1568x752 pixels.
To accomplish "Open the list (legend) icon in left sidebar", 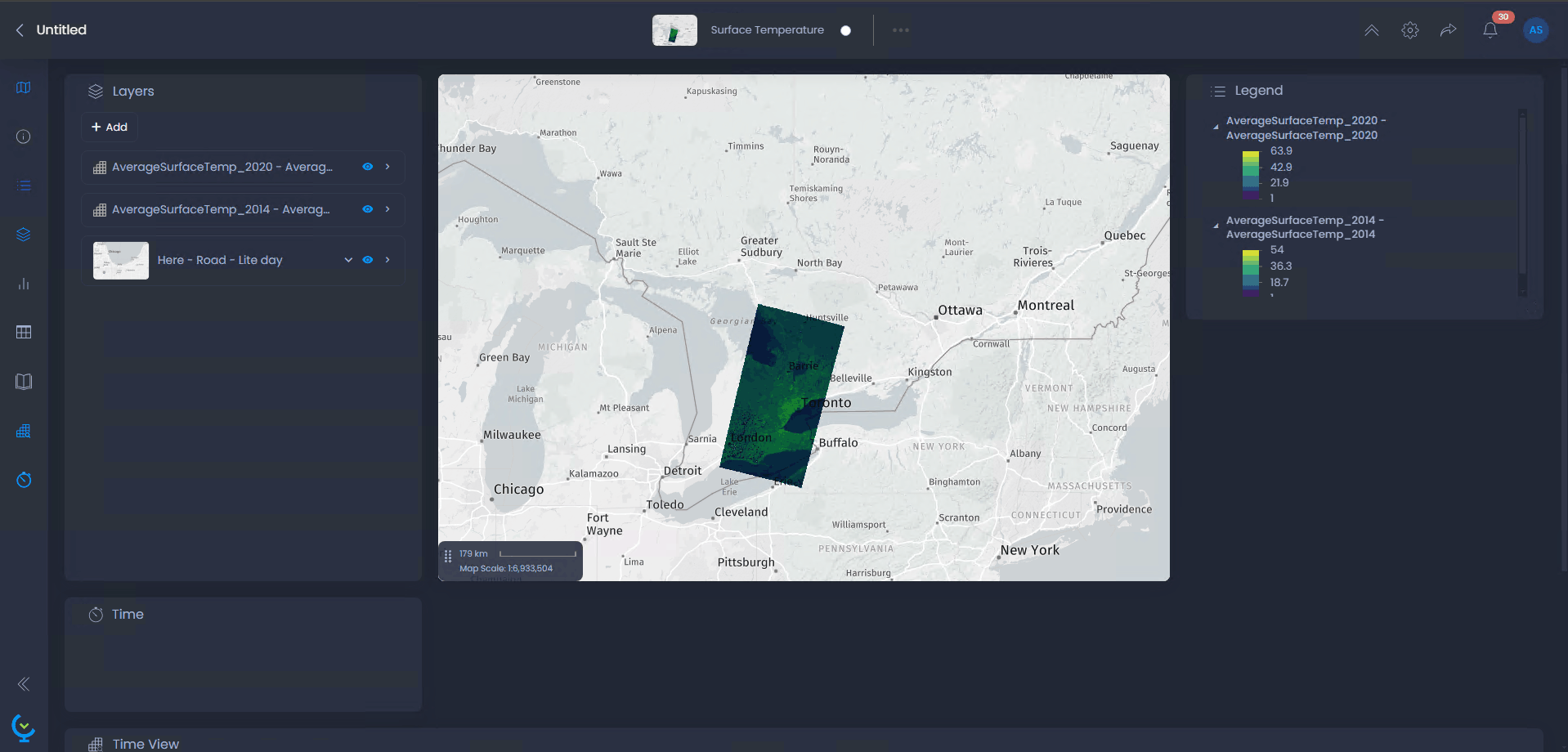I will (x=24, y=186).
